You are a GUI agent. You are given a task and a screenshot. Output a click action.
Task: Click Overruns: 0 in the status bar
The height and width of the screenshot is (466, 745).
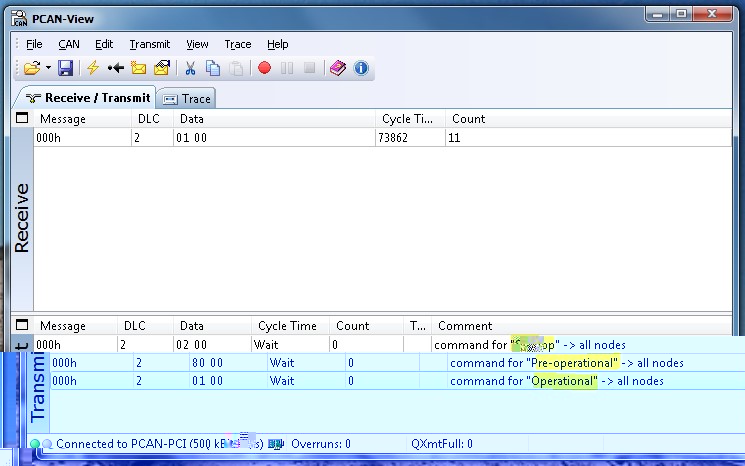coord(321,444)
